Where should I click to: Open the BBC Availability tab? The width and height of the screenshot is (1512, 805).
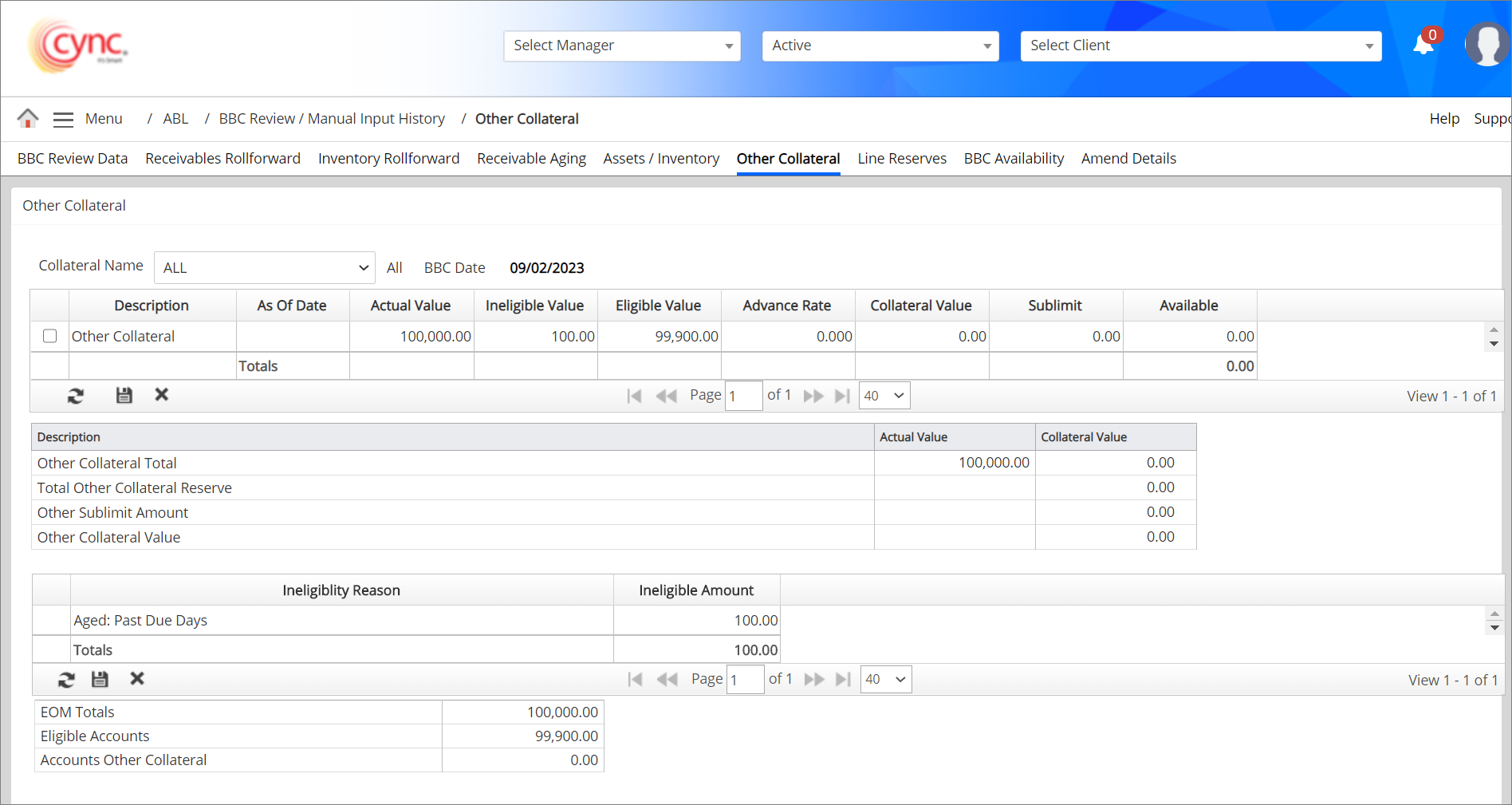click(x=1014, y=159)
